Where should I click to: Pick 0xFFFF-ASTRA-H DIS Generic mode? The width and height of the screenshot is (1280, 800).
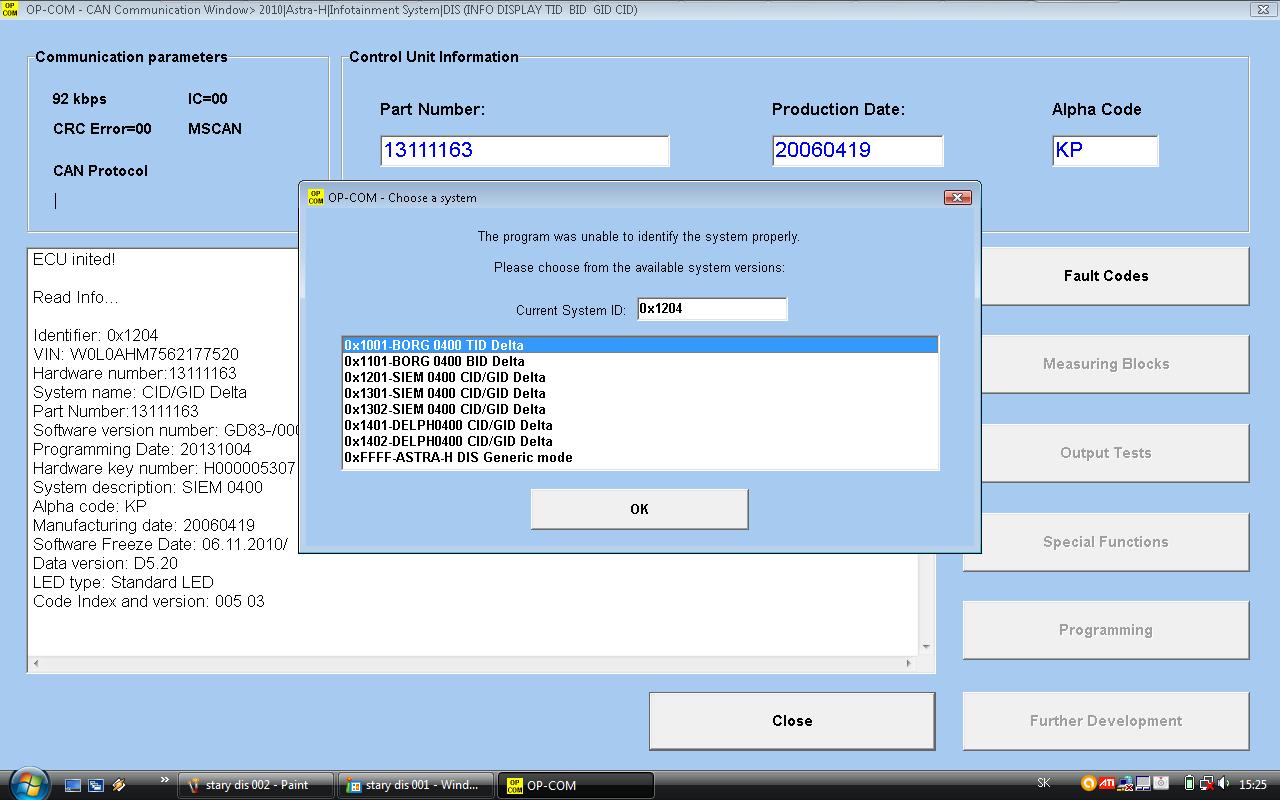pyautogui.click(x=458, y=457)
